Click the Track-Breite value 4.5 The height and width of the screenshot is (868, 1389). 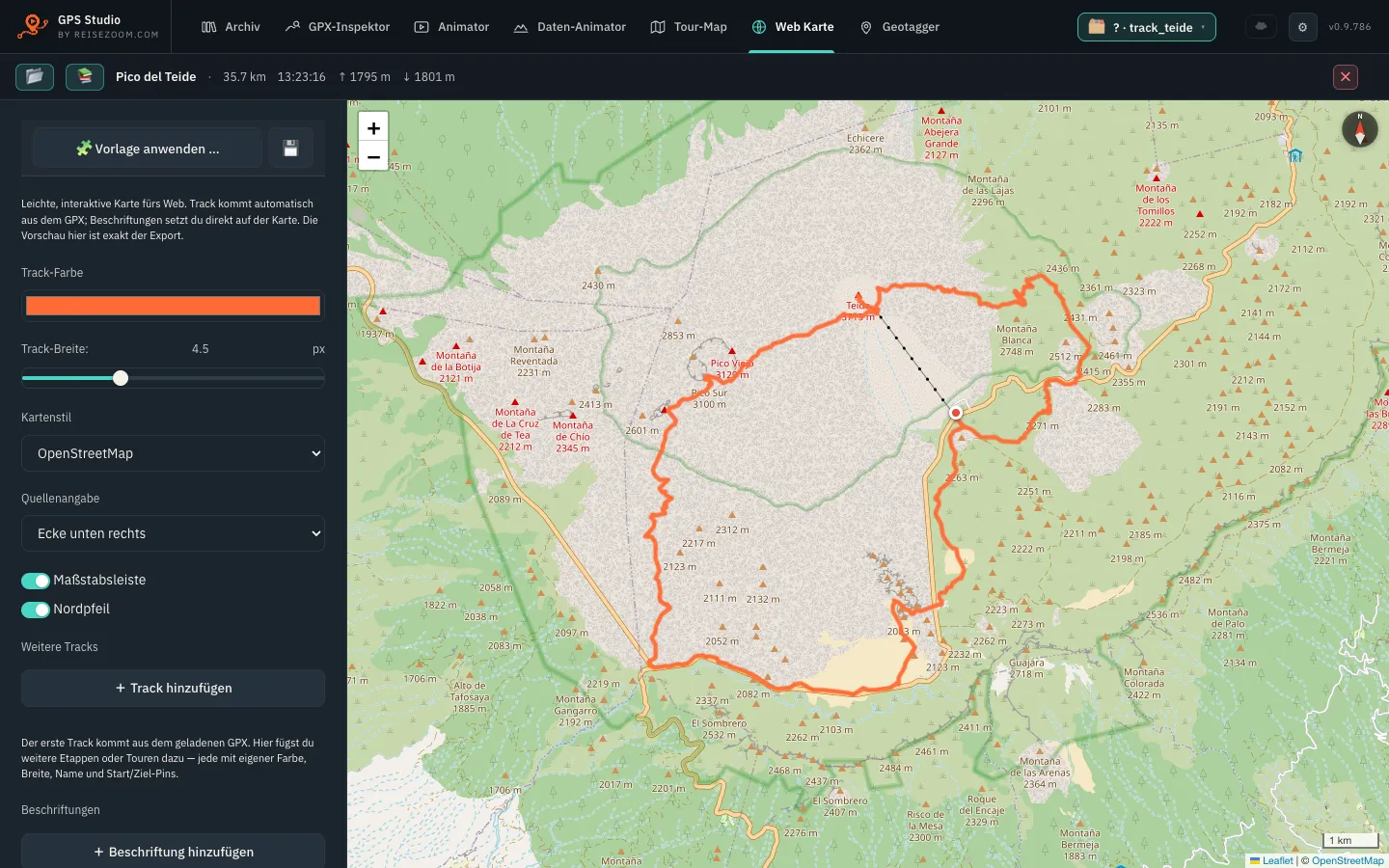pos(201,349)
